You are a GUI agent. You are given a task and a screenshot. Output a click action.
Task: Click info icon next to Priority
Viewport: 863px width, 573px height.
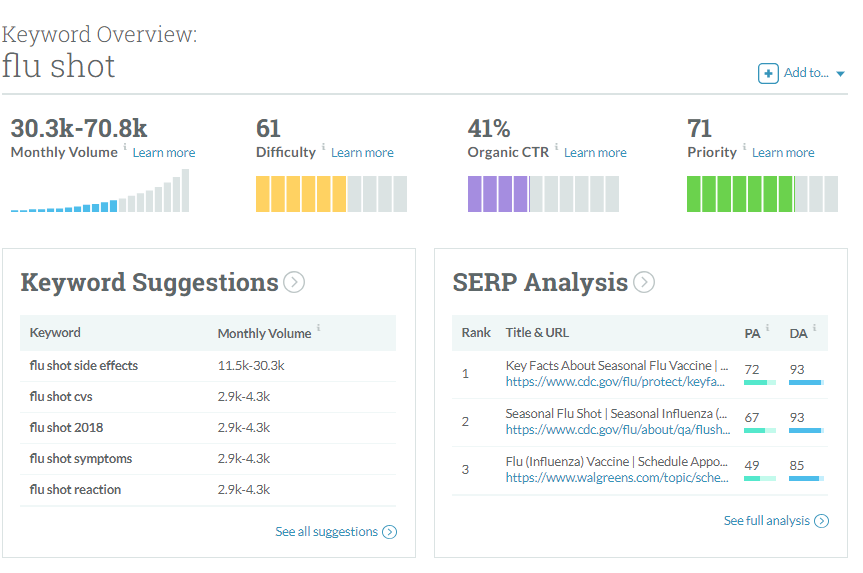tap(744, 148)
